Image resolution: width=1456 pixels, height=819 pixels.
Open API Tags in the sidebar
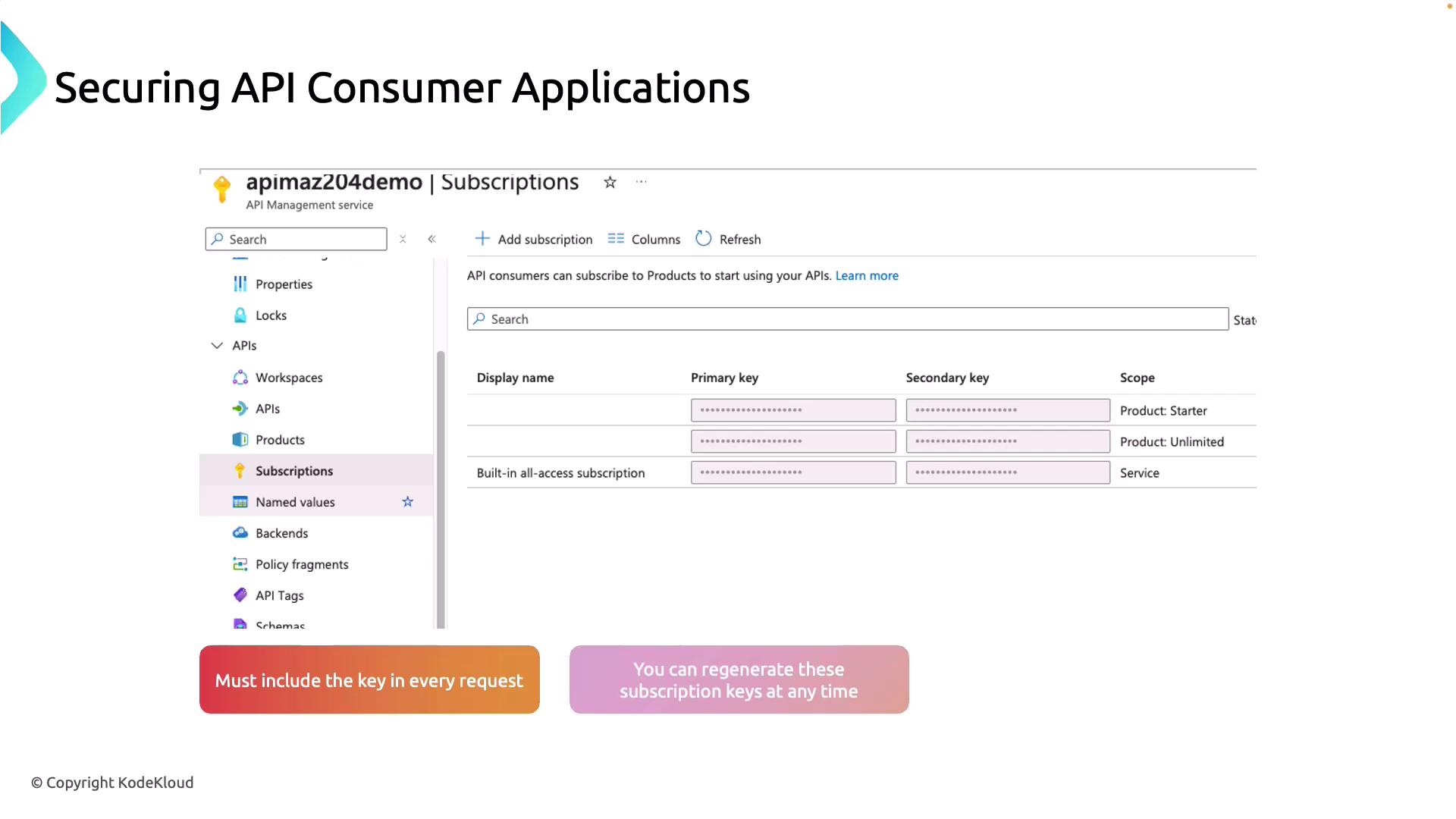(x=279, y=595)
